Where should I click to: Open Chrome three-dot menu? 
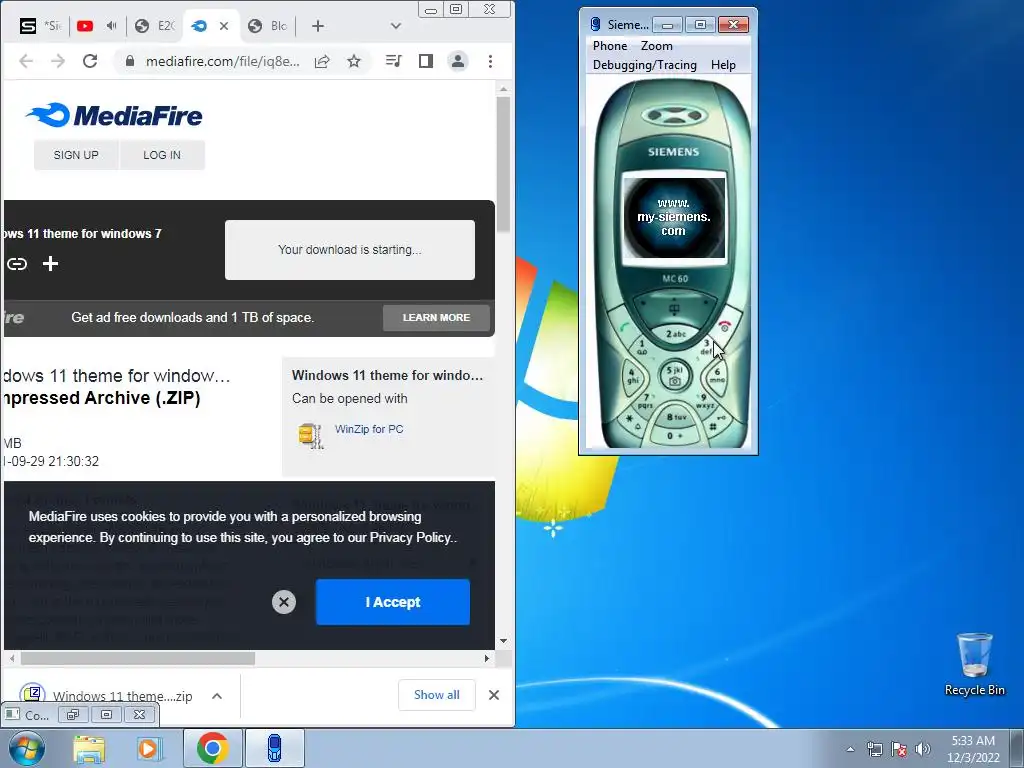click(x=490, y=61)
